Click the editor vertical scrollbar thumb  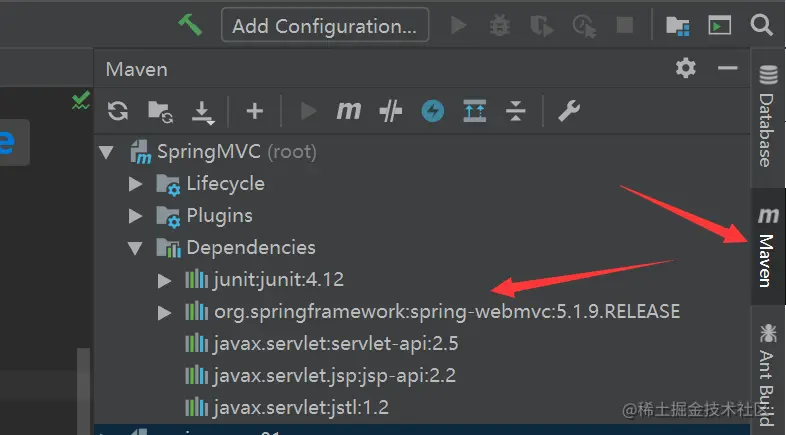84,391
